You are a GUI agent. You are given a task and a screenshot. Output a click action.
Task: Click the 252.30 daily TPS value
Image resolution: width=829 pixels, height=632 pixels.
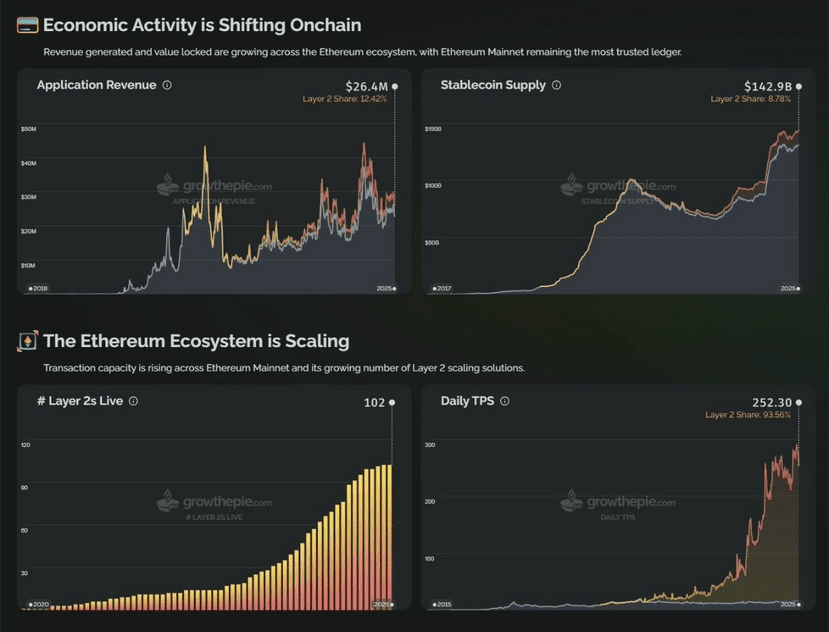pyautogui.click(x=772, y=402)
